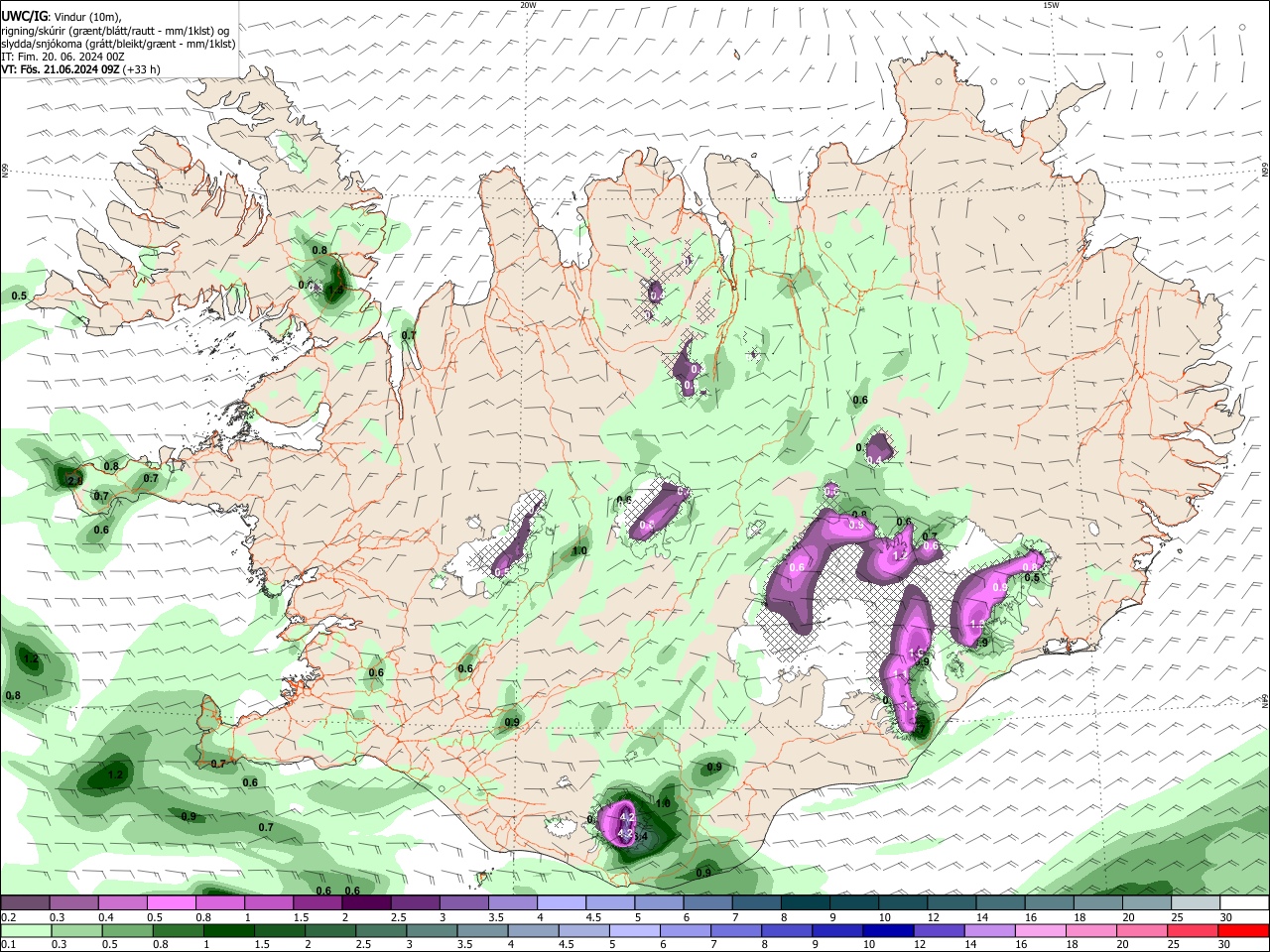Select the light lavender 4–4.5 swatch in the upper legend

tap(562, 903)
